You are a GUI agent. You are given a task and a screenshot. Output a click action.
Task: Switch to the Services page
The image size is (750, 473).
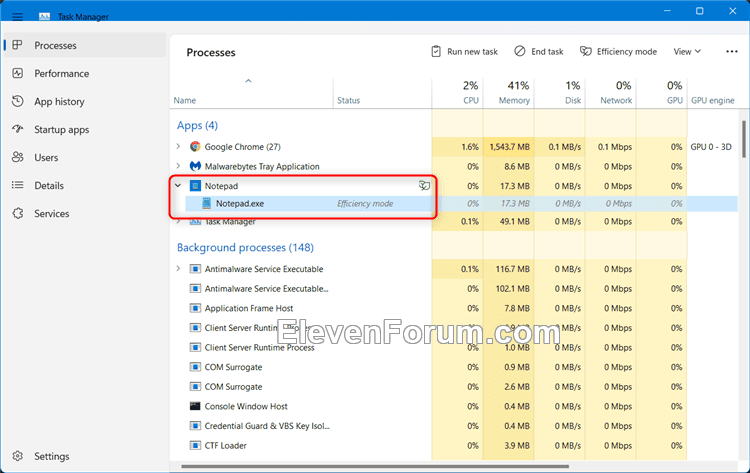[52, 213]
